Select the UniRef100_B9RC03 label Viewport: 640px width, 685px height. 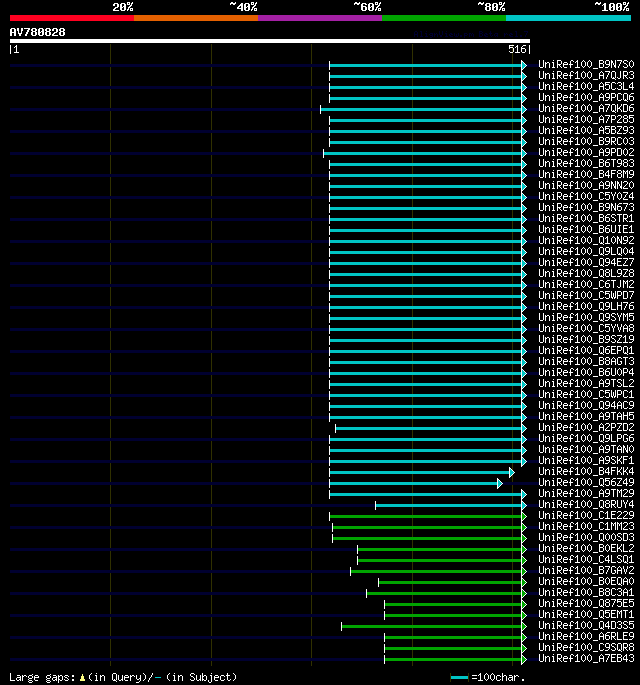point(586,142)
